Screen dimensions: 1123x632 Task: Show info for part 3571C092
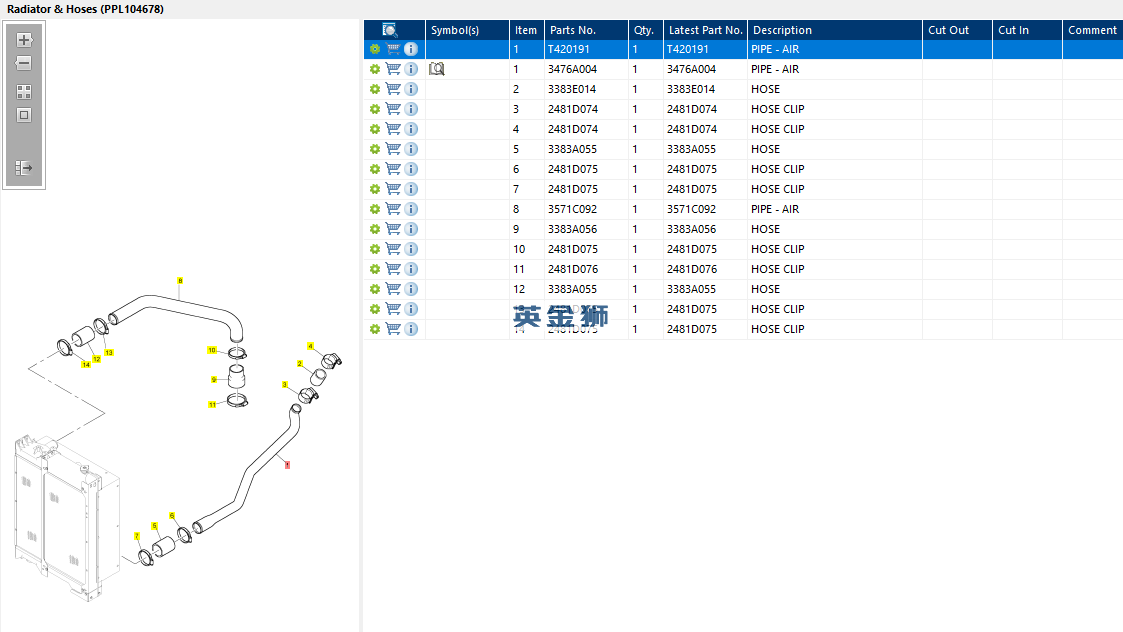pyautogui.click(x=411, y=209)
